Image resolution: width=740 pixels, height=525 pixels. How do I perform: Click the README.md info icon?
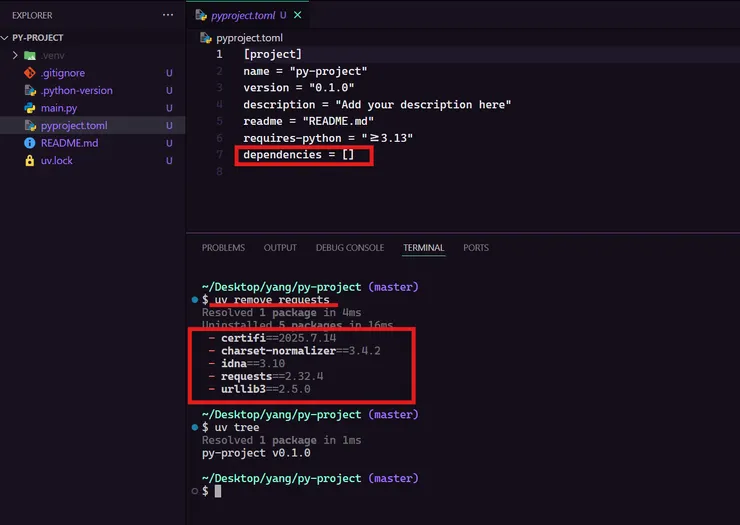[30, 143]
